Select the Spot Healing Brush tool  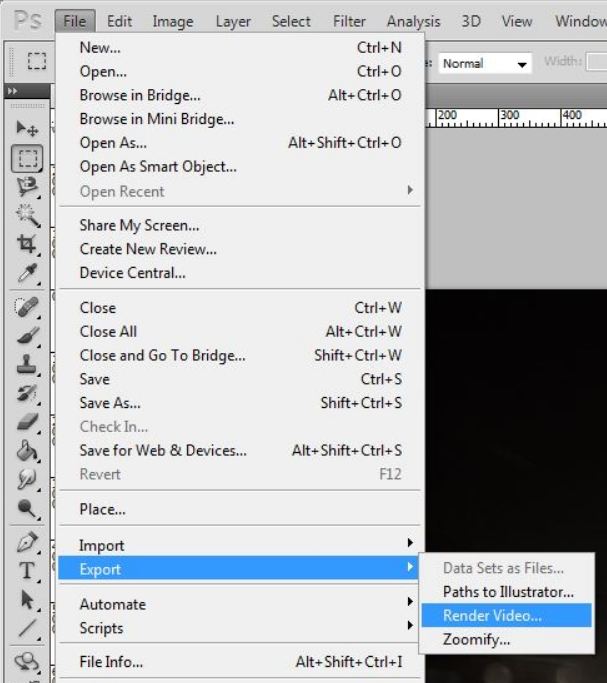pos(27,307)
